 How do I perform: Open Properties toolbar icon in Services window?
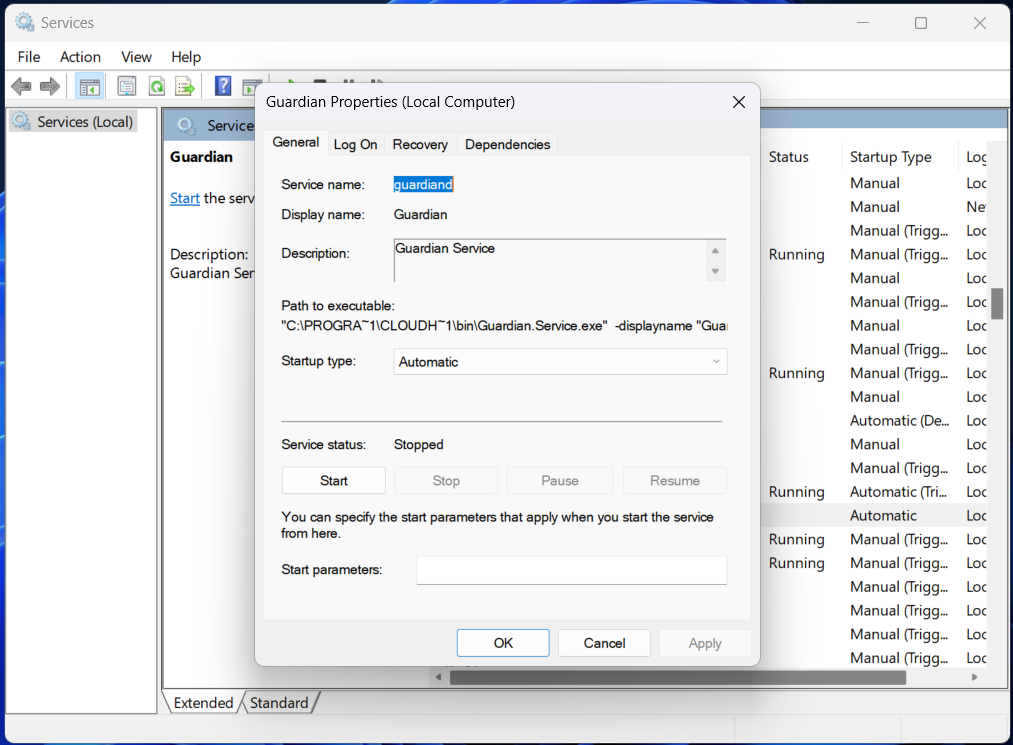[x=127, y=86]
